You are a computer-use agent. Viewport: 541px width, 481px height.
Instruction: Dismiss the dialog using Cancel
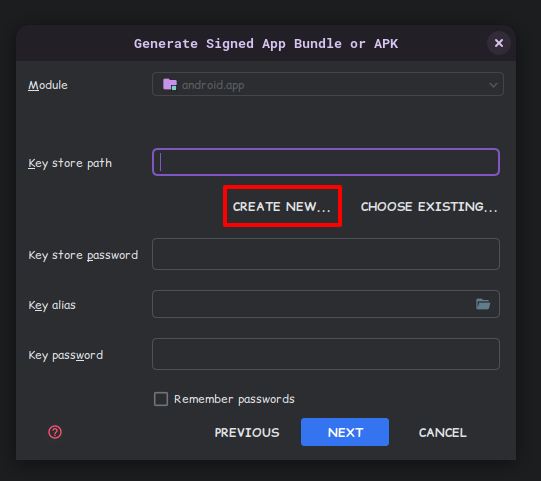click(x=443, y=432)
